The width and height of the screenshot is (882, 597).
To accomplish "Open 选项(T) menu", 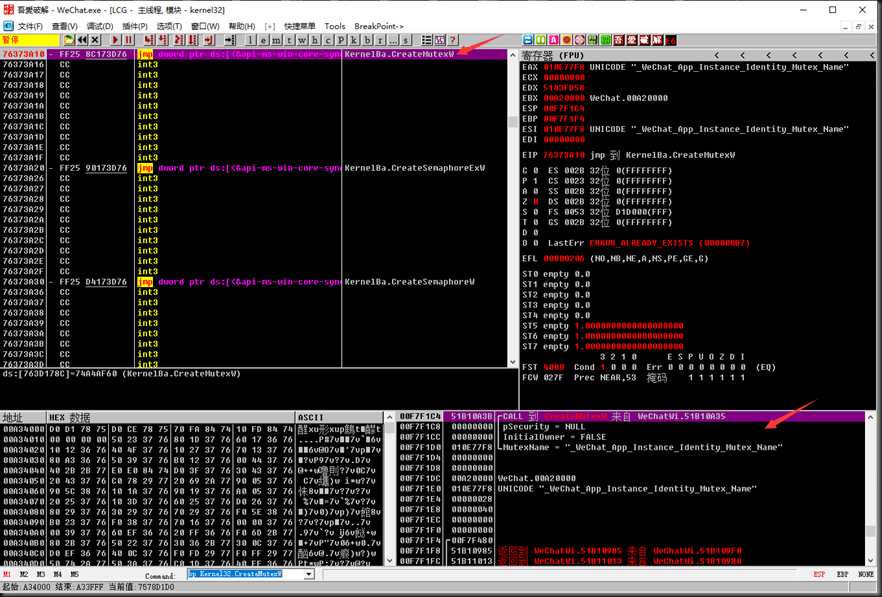I will coord(169,26).
